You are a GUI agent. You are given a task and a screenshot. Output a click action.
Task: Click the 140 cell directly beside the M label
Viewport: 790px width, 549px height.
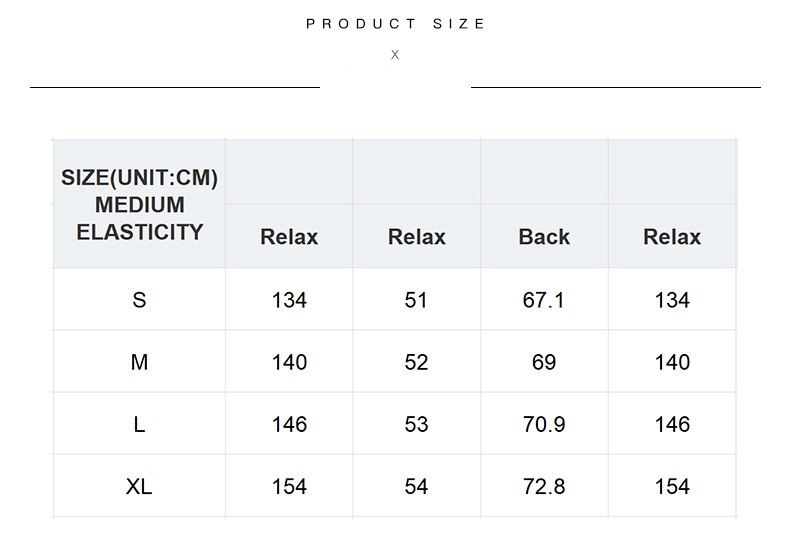(x=289, y=362)
